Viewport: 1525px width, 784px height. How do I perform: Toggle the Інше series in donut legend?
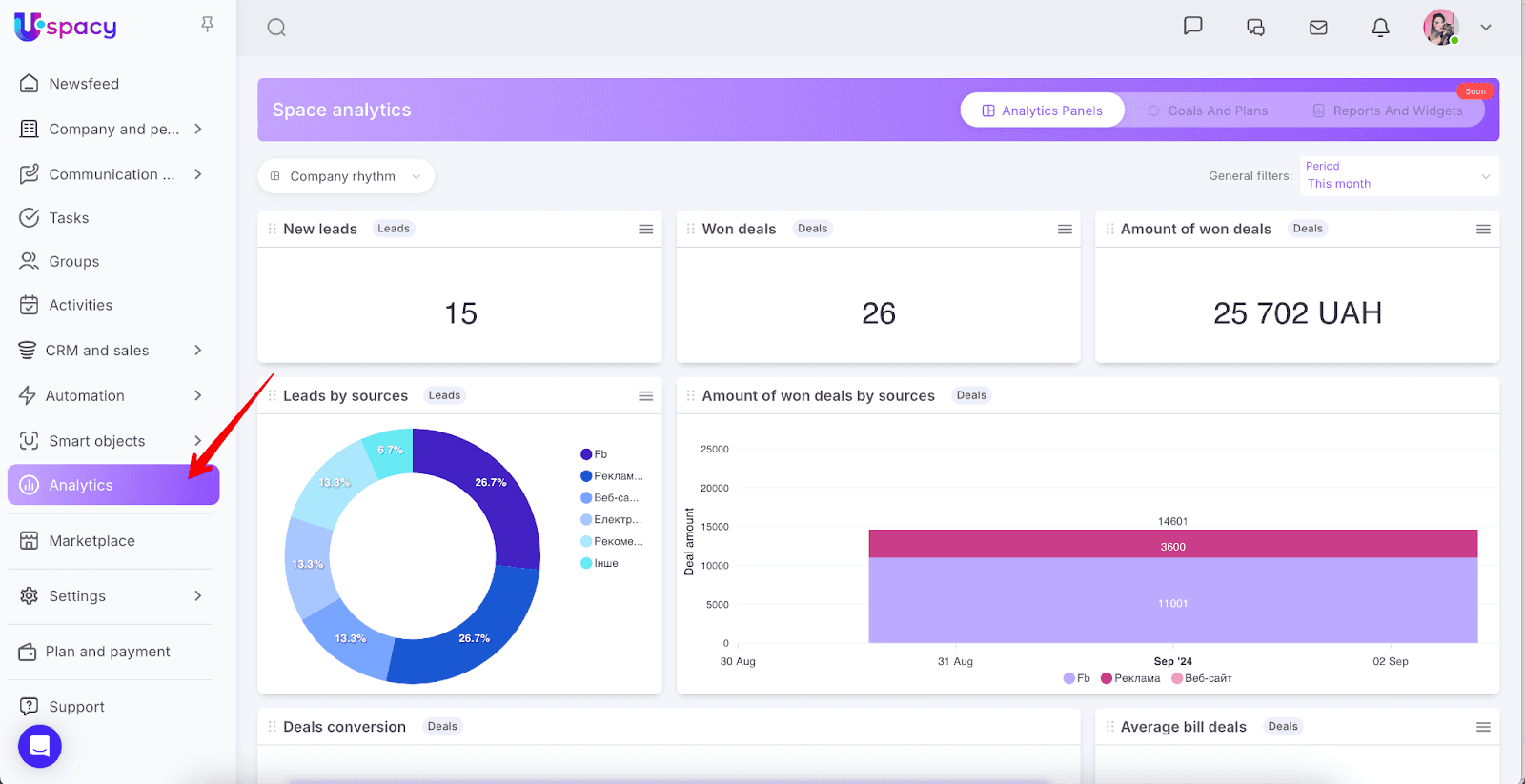click(x=600, y=563)
